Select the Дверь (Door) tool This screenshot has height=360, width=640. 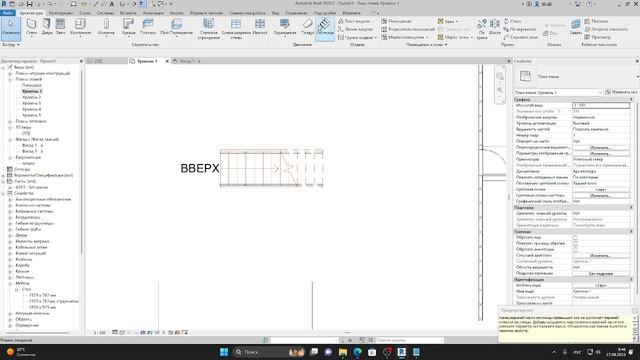(x=47, y=27)
